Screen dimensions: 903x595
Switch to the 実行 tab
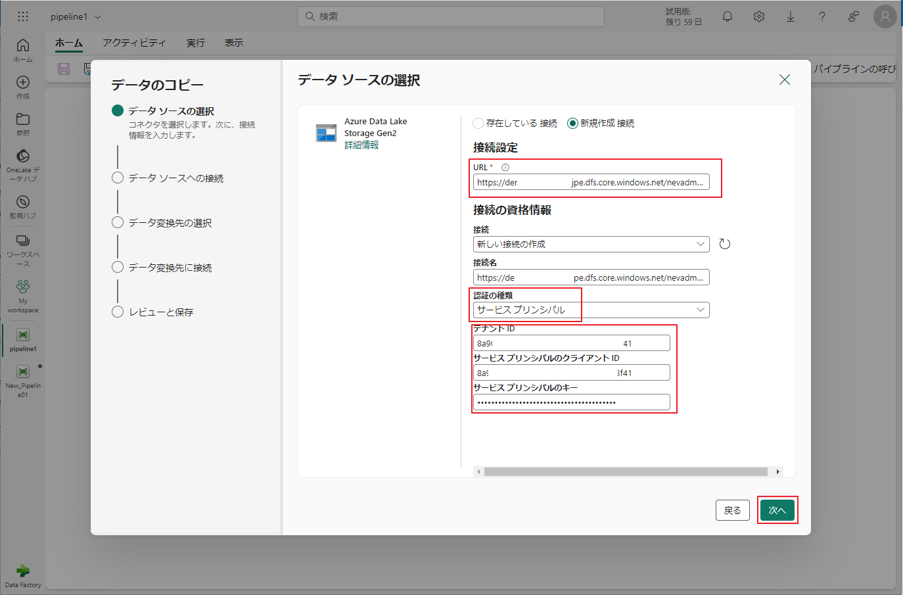[x=195, y=43]
